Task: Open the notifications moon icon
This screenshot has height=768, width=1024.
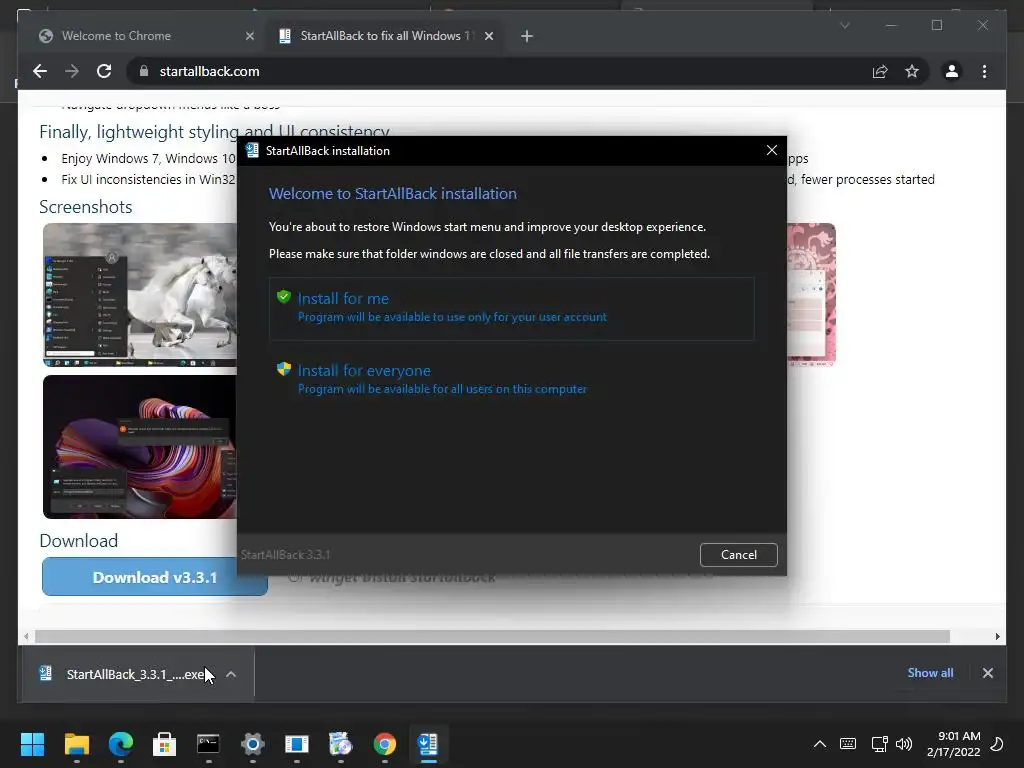Action: [997, 744]
